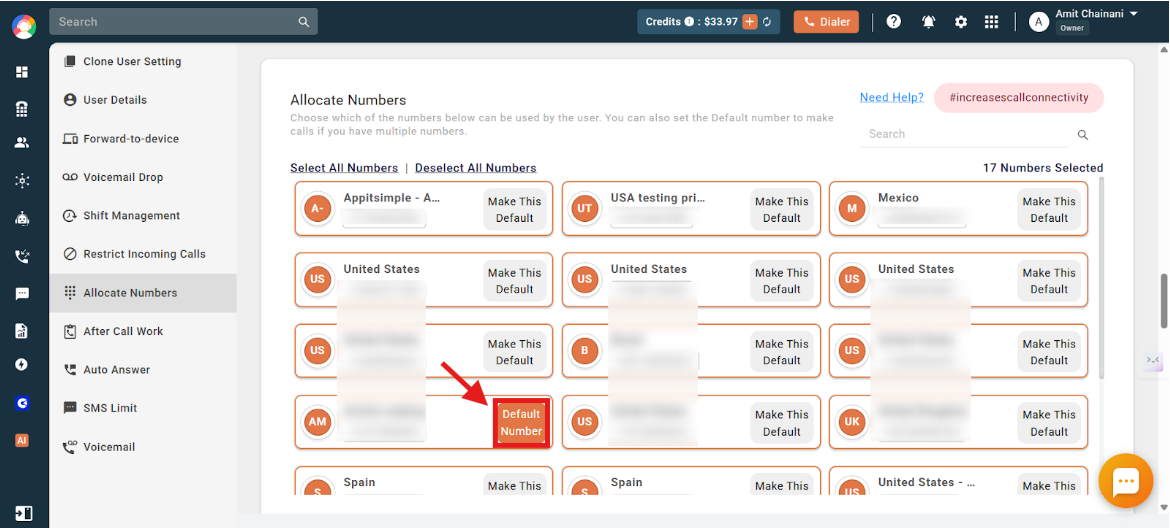Click the magnifier in top search bar
The width and height of the screenshot is (1170, 528).
[304, 22]
